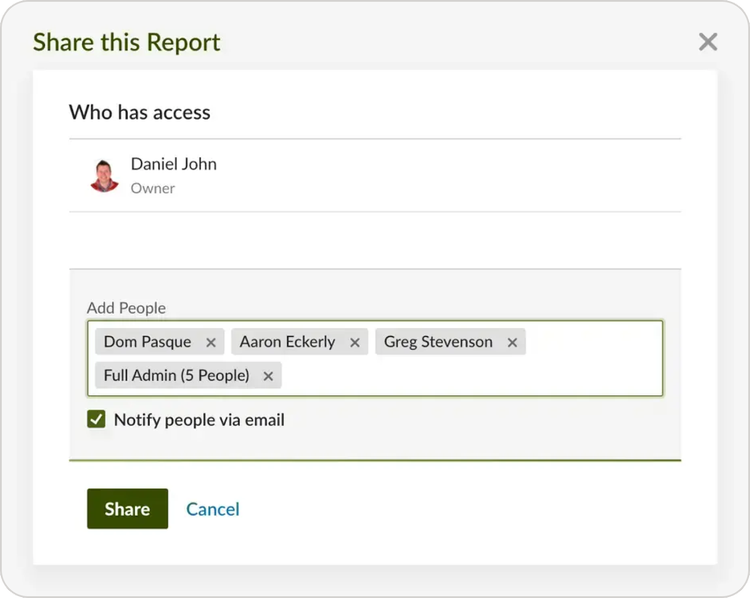Cancel sharing via the Cancel link
750x598 pixels.
(213, 509)
